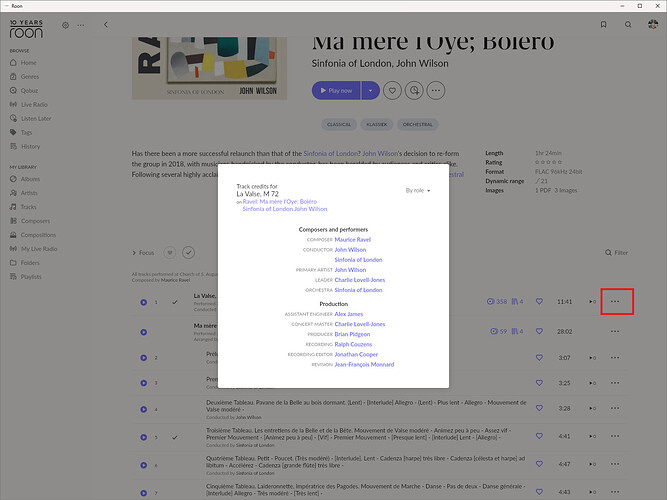Image resolution: width=667 pixels, height=500 pixels.
Task: Click the Play now button
Action: click(x=336, y=91)
